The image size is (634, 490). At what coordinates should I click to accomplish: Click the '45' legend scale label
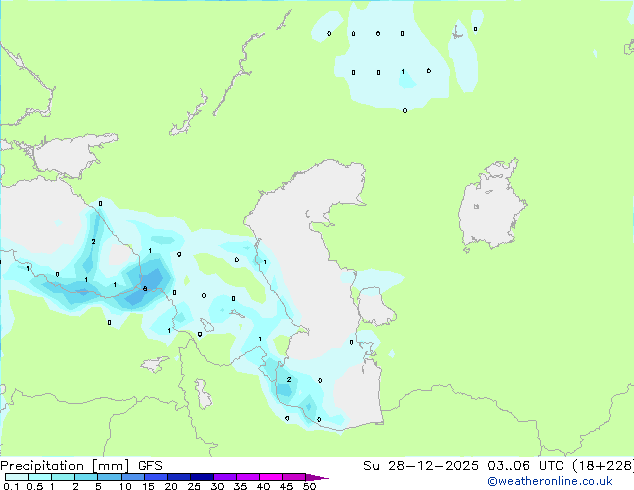[x=286, y=486]
